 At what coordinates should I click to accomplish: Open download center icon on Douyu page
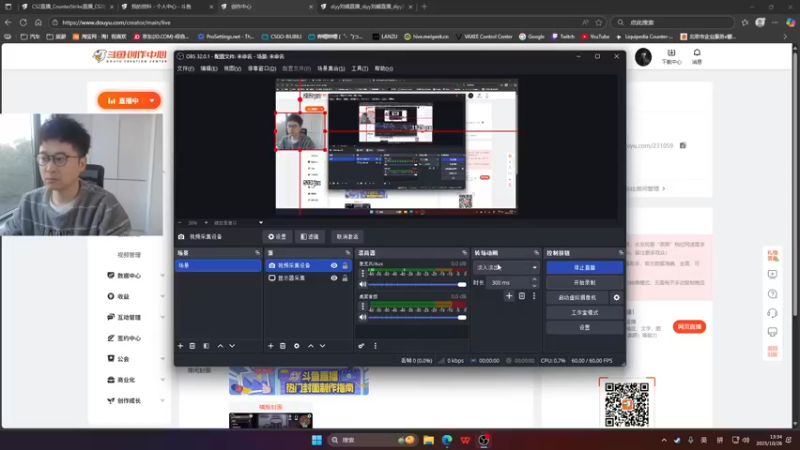(671, 56)
